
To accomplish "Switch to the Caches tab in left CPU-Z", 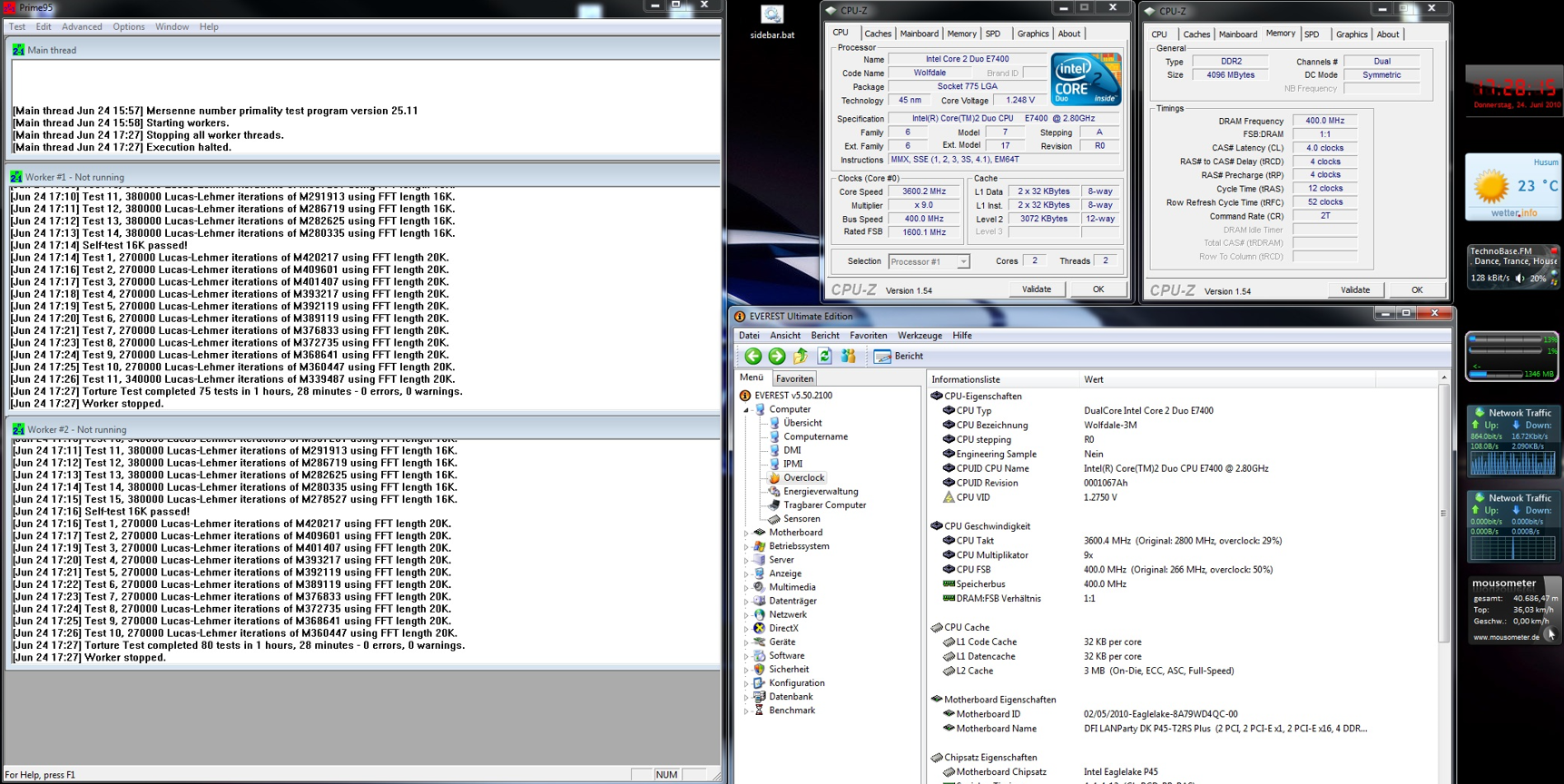I will click(x=877, y=34).
